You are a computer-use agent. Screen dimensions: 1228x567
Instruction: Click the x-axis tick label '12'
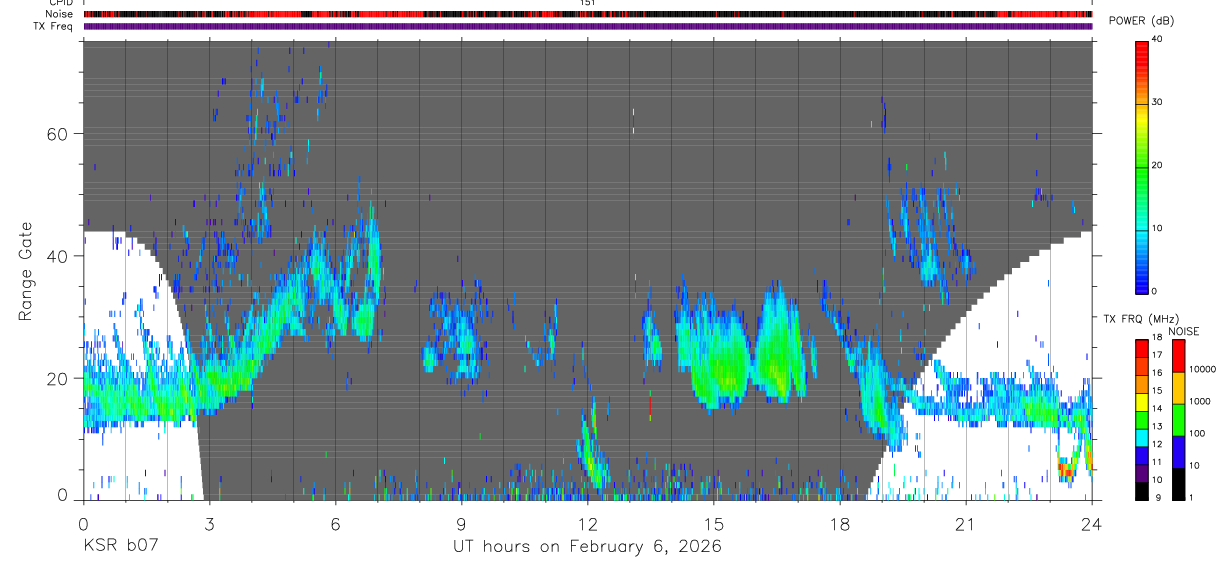click(x=588, y=523)
